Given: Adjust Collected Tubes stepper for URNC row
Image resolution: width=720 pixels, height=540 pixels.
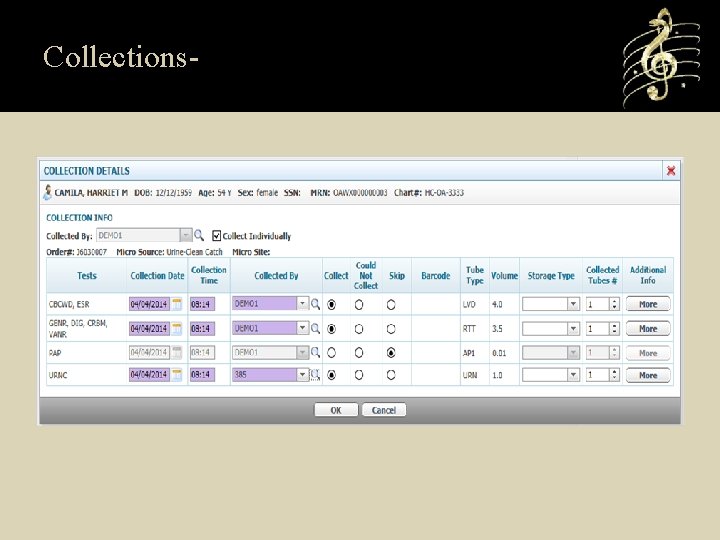Looking at the screenshot, I should 614,375.
